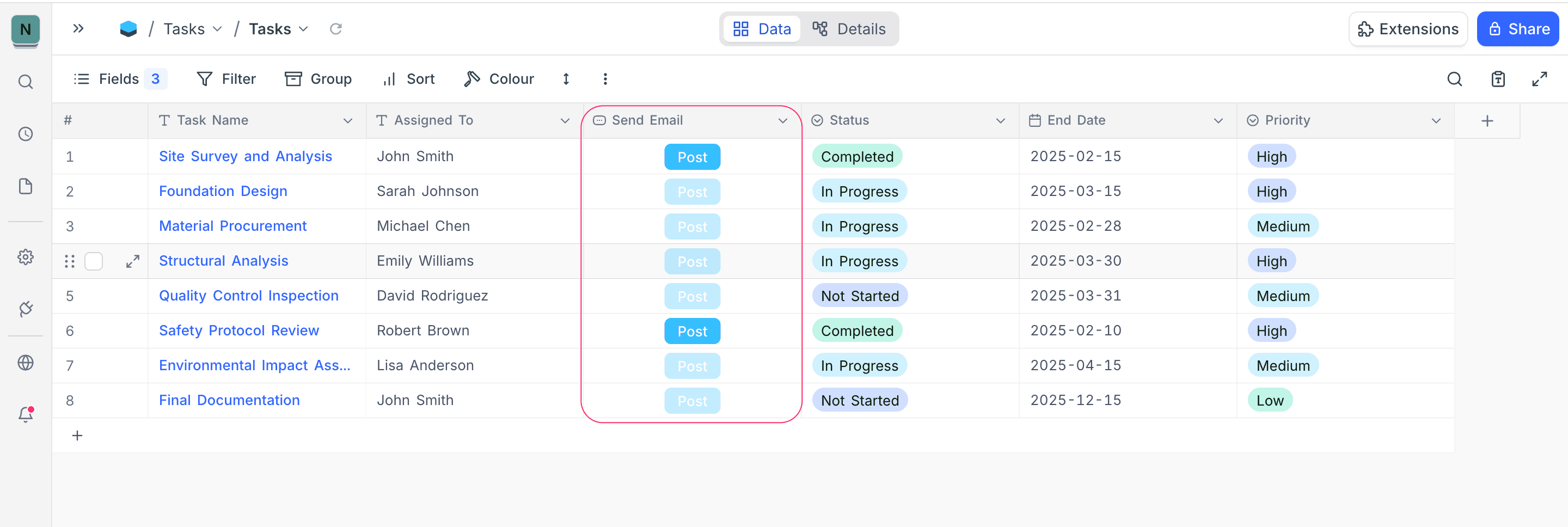Expand the Structural Analysis record row

coord(132,261)
